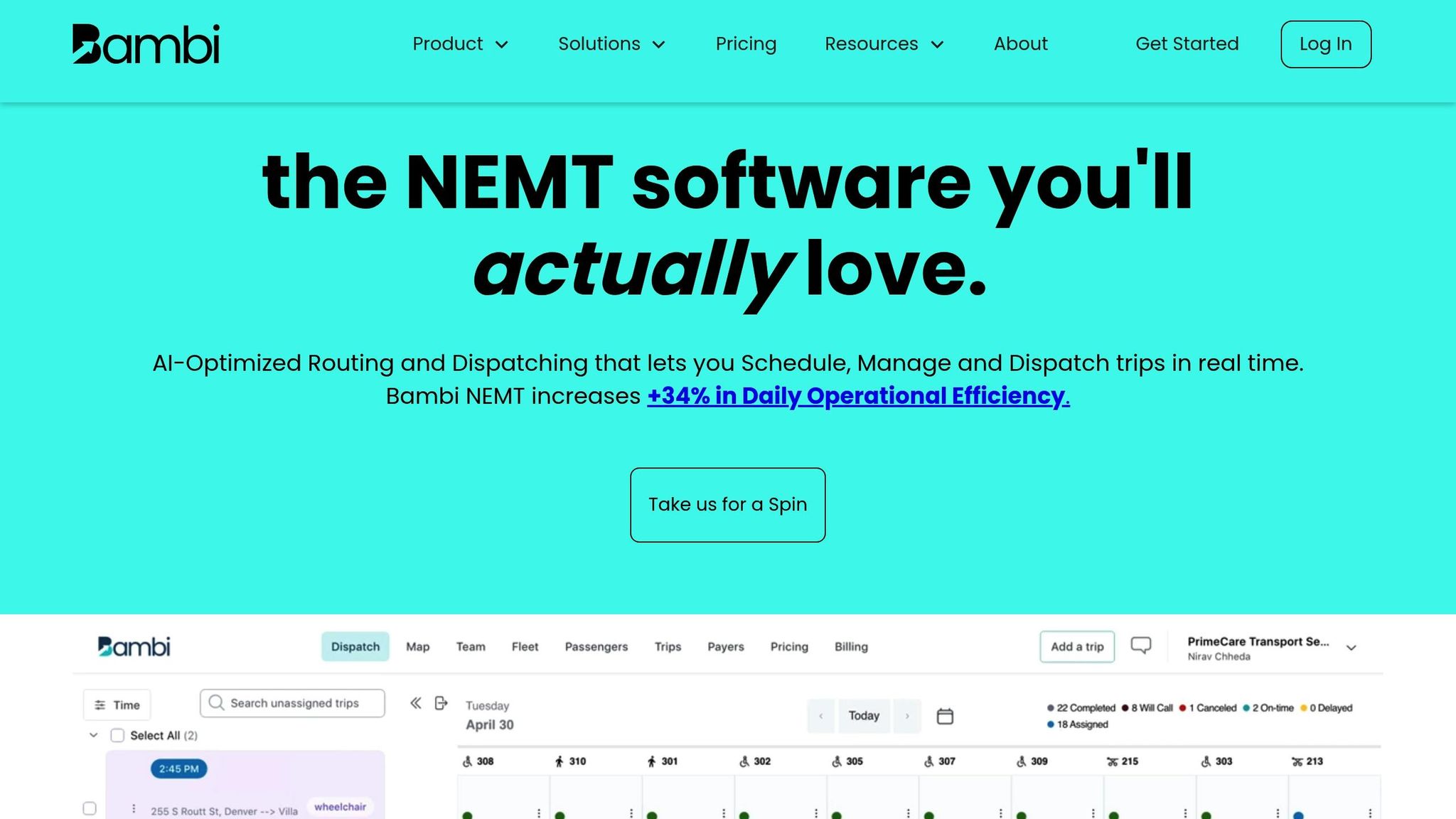The image size is (1456, 819).
Task: Click the 0 Delayed status legend
Action: tap(1327, 708)
